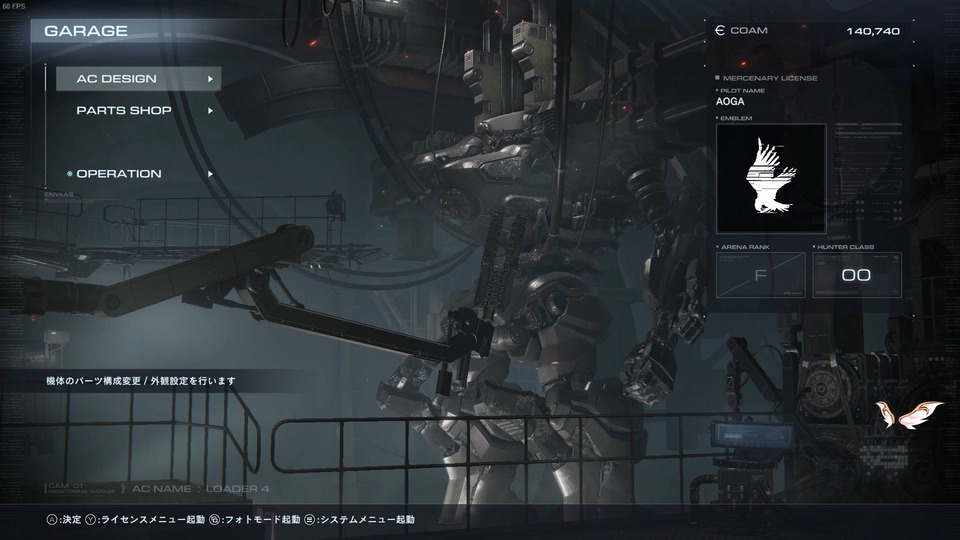The height and width of the screenshot is (540, 960).
Task: Click the GARAGE title header
Action: [x=86, y=31]
